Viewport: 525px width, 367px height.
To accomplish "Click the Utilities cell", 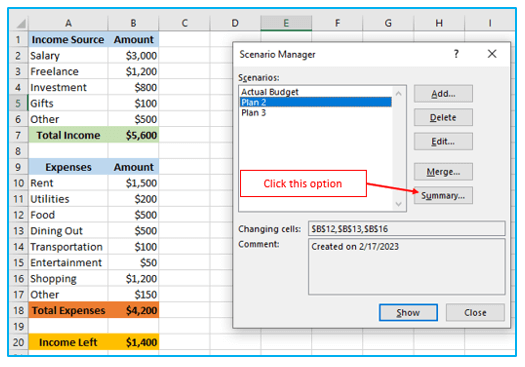I will [x=68, y=199].
